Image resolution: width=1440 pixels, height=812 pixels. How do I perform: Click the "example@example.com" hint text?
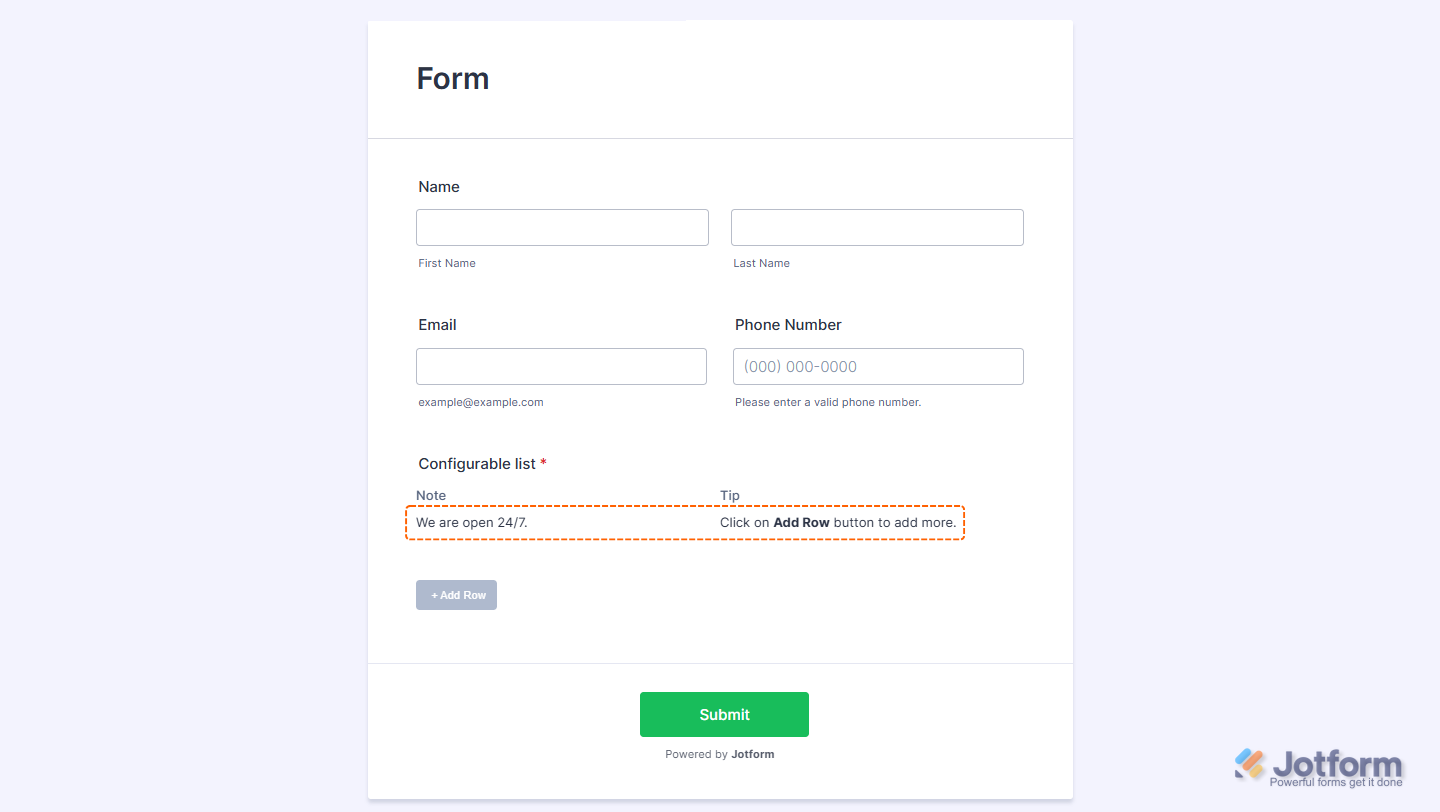tap(481, 402)
